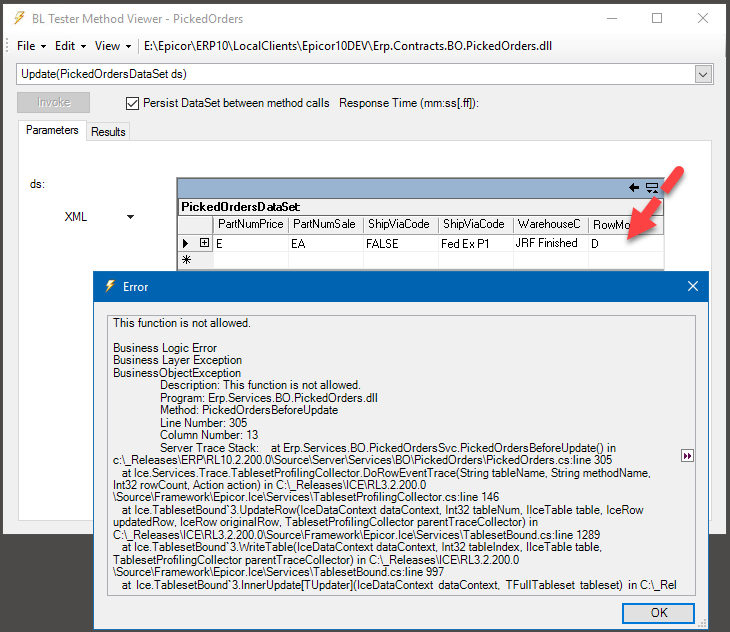Click the 'Fed Ex P1' cell
This screenshot has width=730, height=632.
[x=475, y=243]
